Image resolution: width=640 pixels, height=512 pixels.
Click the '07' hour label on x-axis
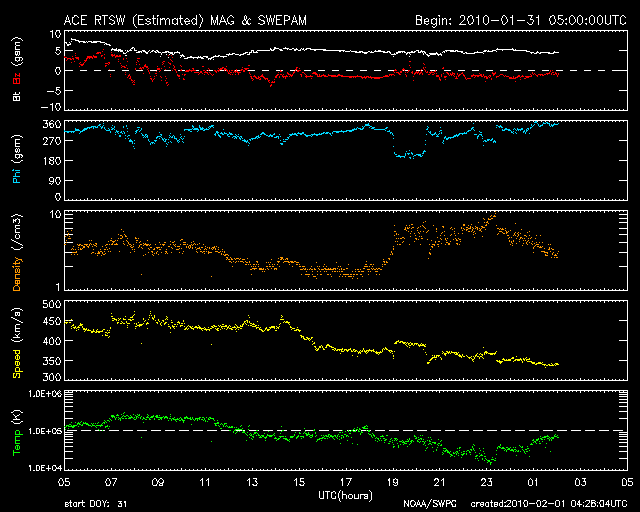pyautogui.click(x=111, y=482)
